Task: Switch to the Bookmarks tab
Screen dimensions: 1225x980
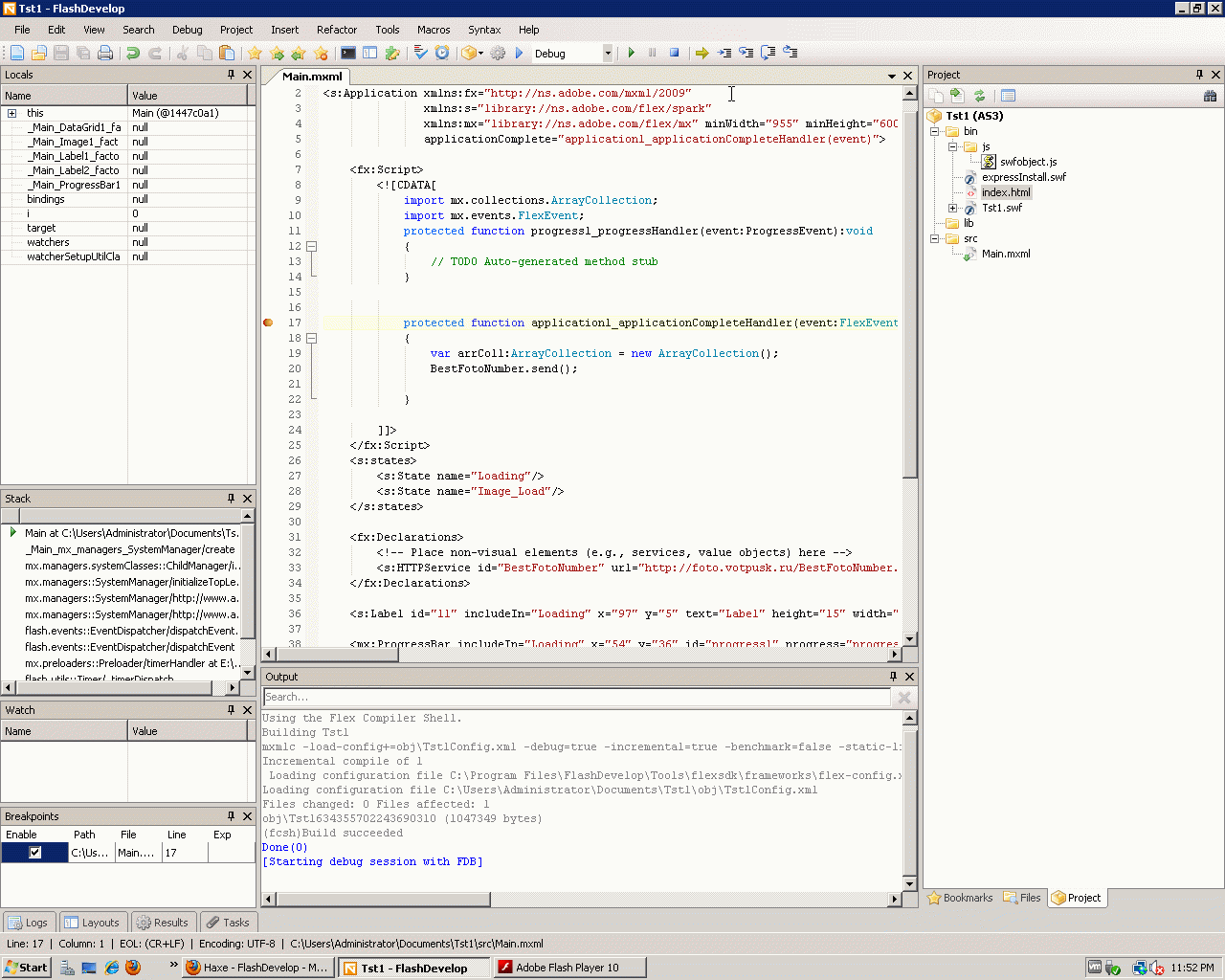Action: [960, 898]
